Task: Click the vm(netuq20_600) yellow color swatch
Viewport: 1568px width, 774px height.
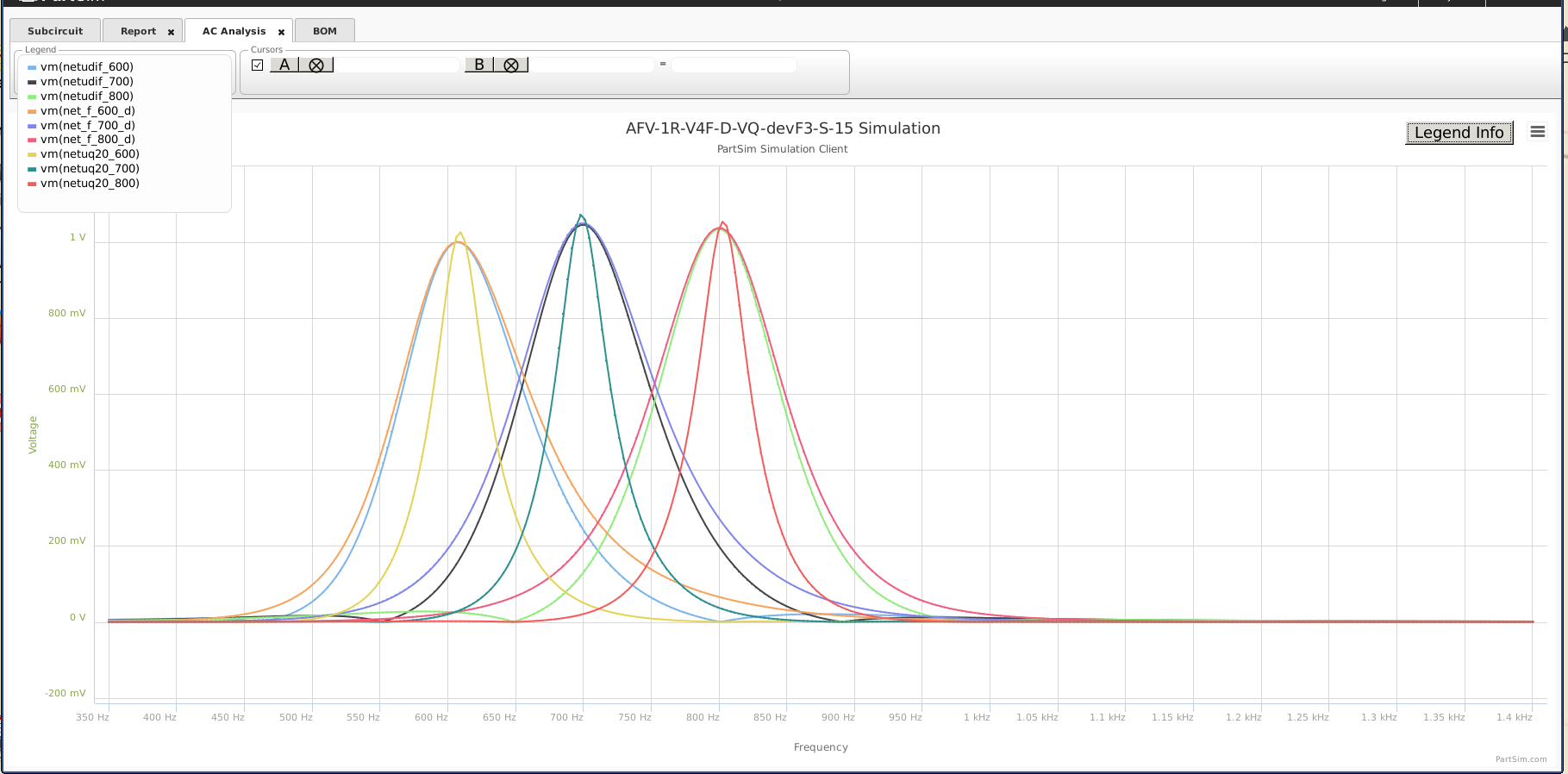Action: pyautogui.click(x=32, y=154)
